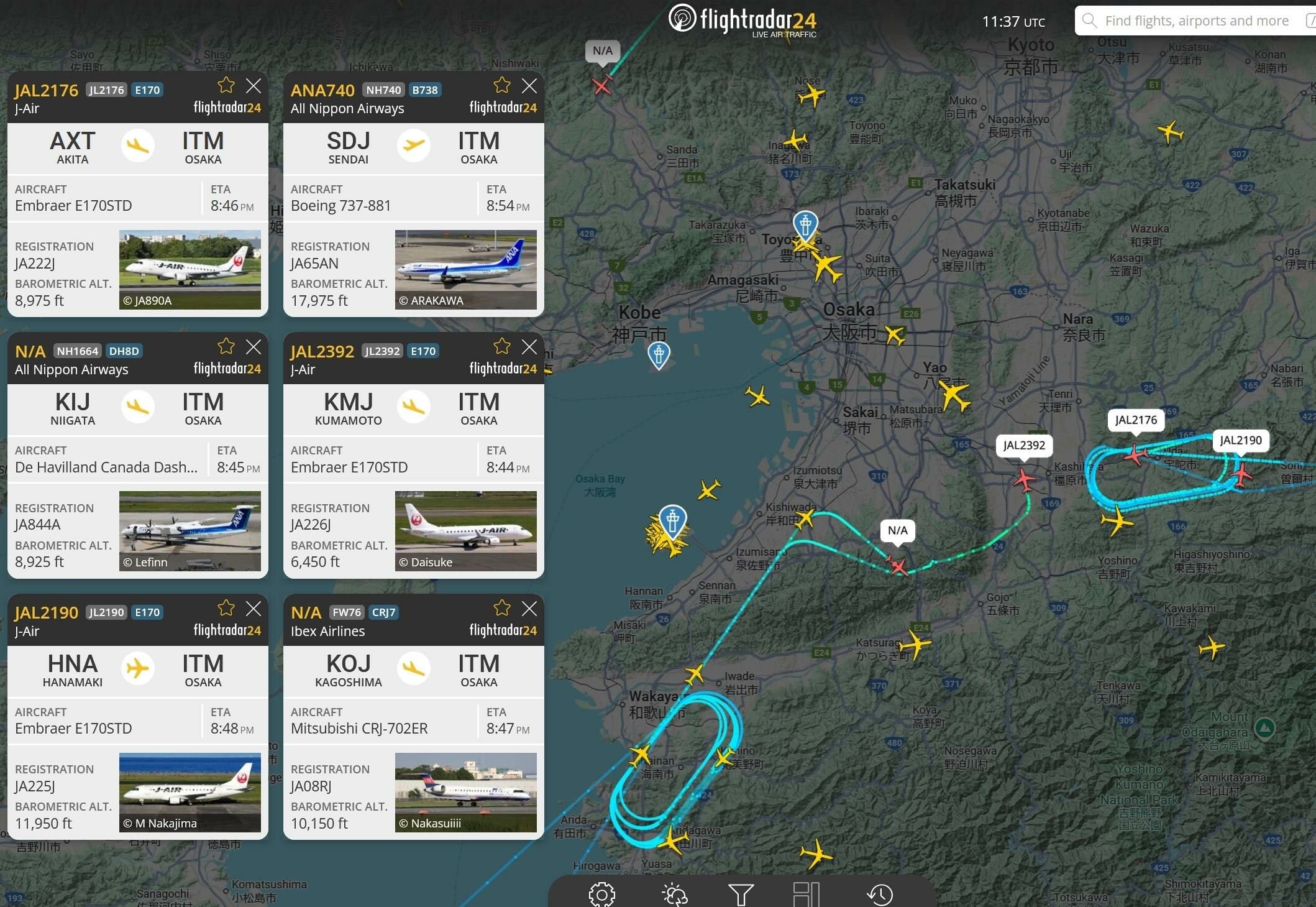Click the 8,975 ft altitude value
Screen dimensions: 1316x907
point(39,301)
